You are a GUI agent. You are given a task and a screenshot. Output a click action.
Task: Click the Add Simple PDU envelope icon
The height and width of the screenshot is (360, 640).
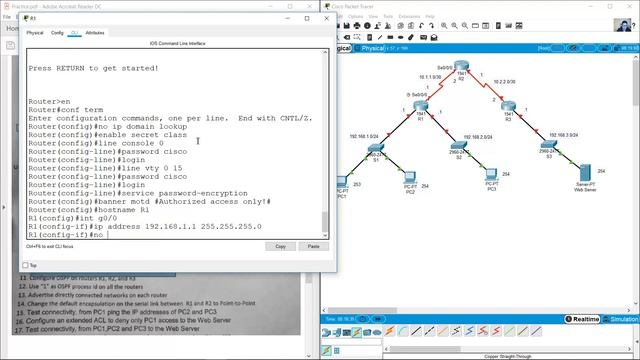423,37
